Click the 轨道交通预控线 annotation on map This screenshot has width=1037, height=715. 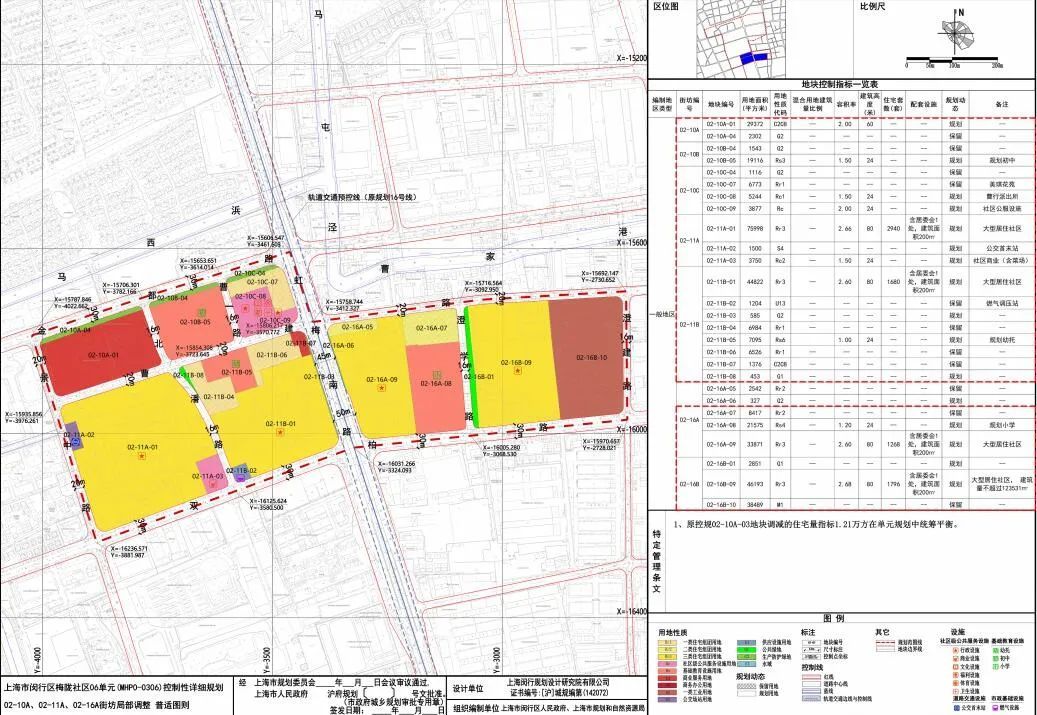(x=363, y=197)
